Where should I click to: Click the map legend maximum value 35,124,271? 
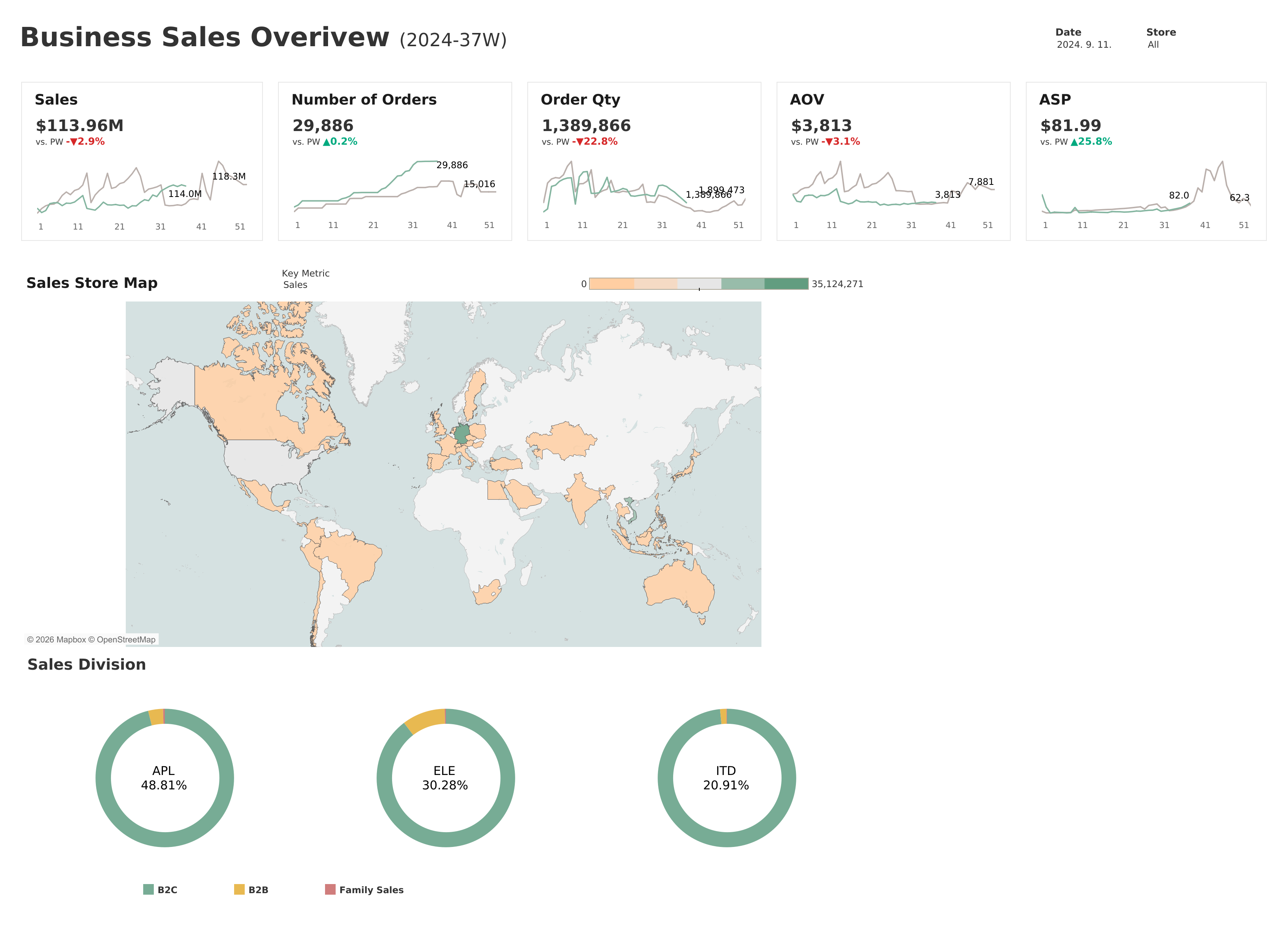[x=837, y=284]
